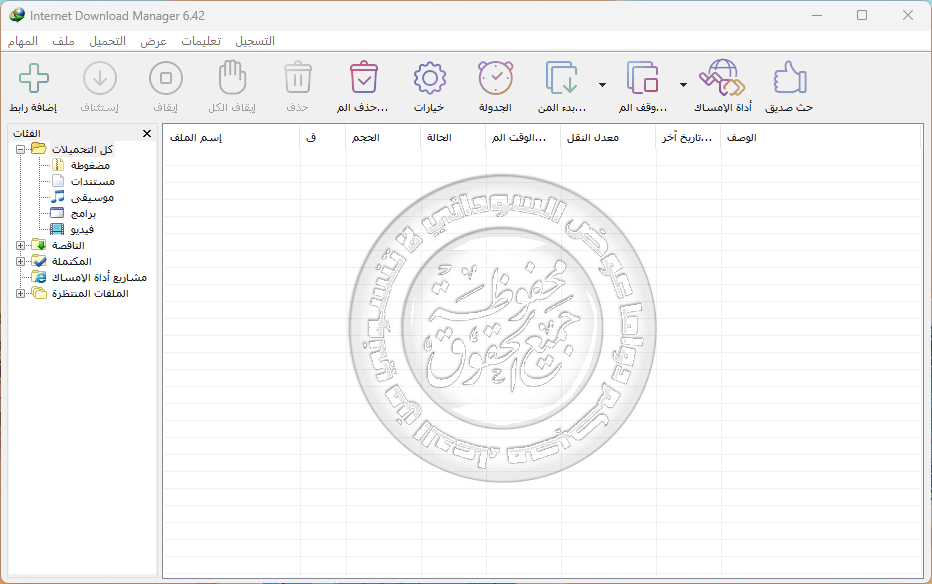The height and width of the screenshot is (584, 932).
Task: Open the Stop Queue dropdown arrow
Action: [x=683, y=85]
